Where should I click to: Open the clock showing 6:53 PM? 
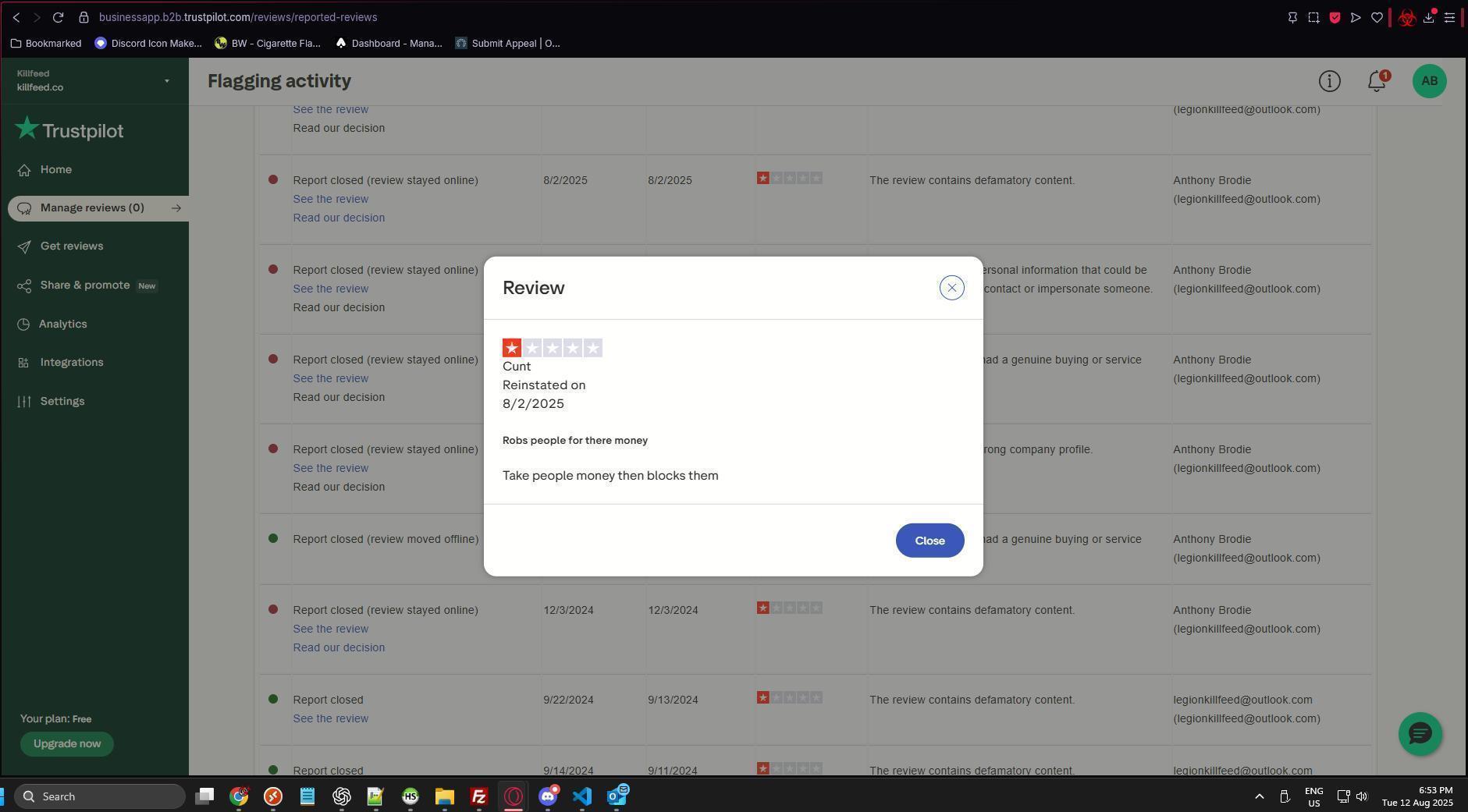click(x=1417, y=796)
